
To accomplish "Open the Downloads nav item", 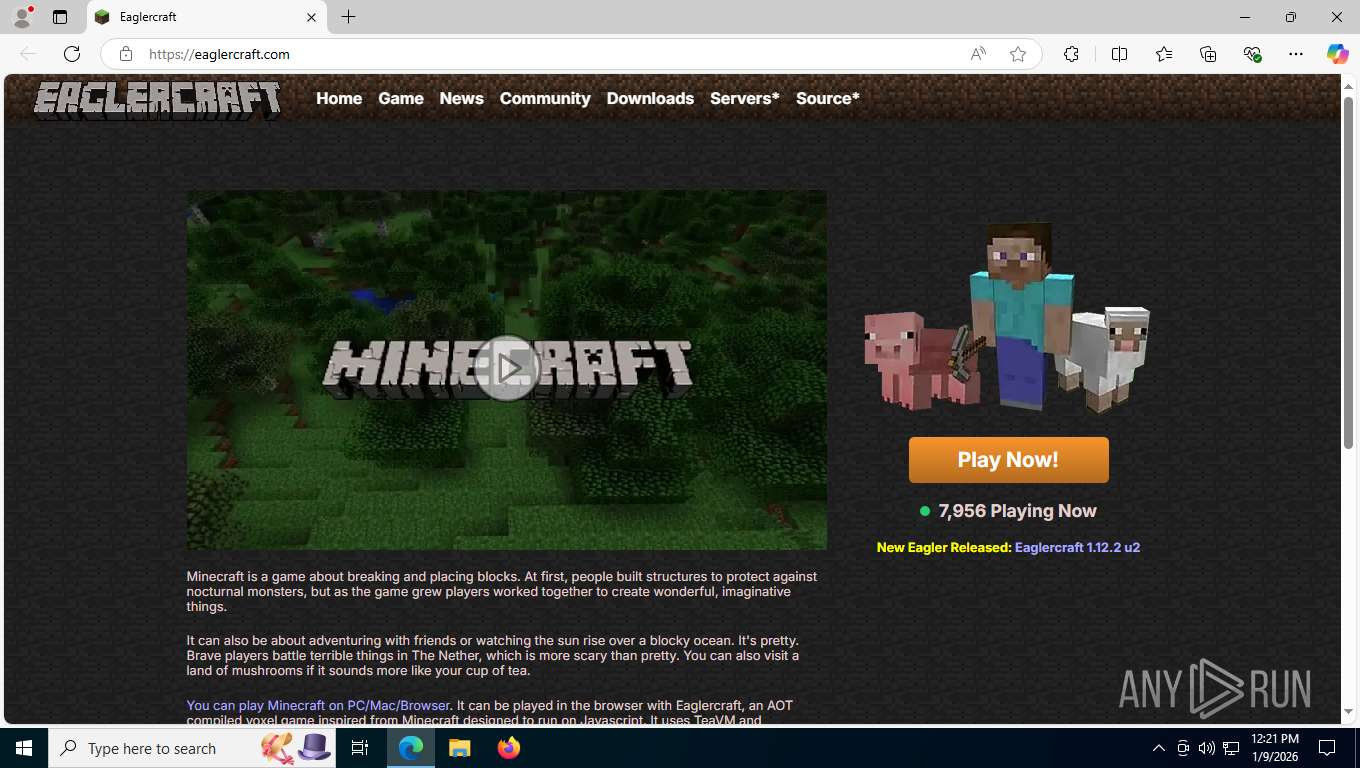I will [x=650, y=98].
